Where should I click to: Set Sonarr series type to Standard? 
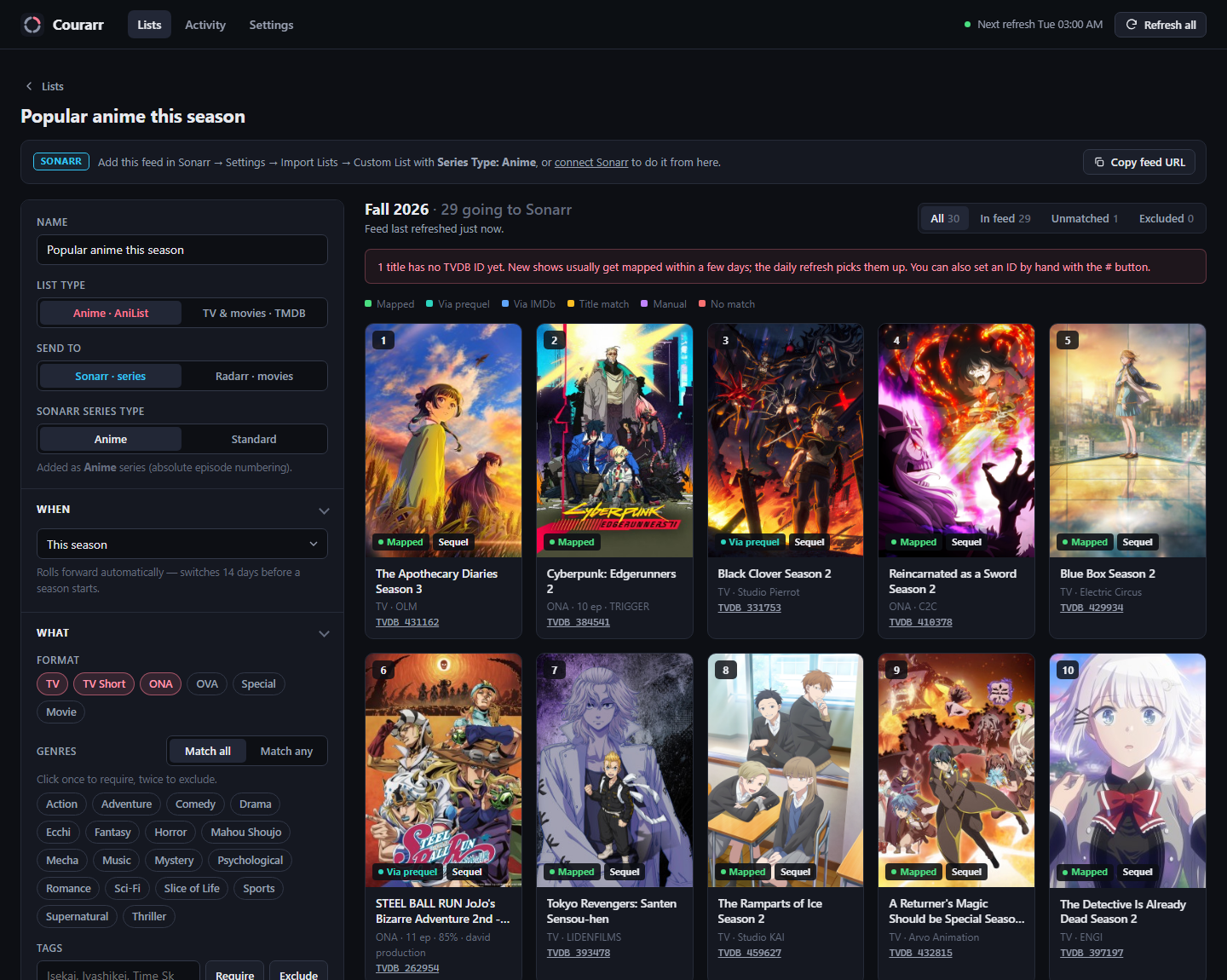[254, 439]
